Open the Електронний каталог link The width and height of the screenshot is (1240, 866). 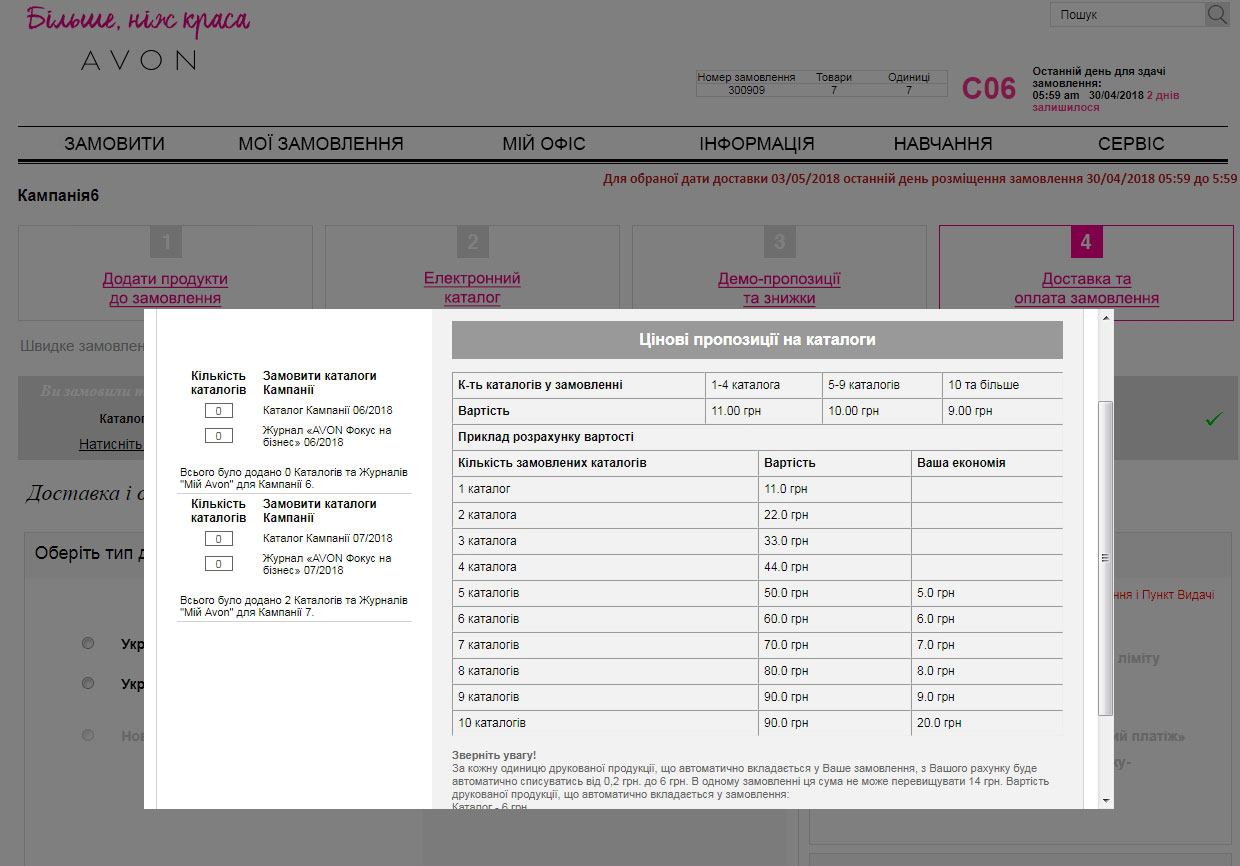tap(472, 288)
